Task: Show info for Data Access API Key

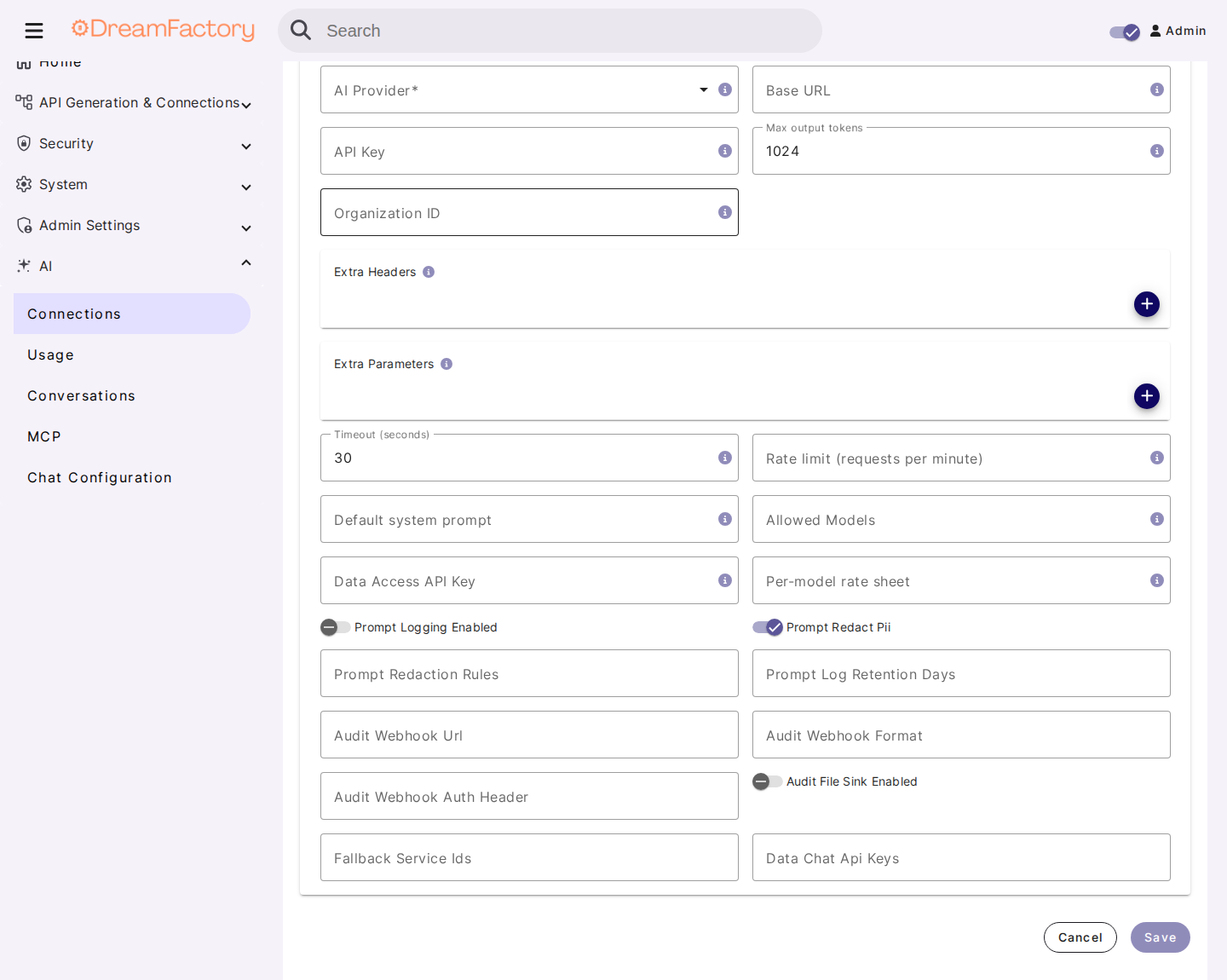Action: click(725, 580)
